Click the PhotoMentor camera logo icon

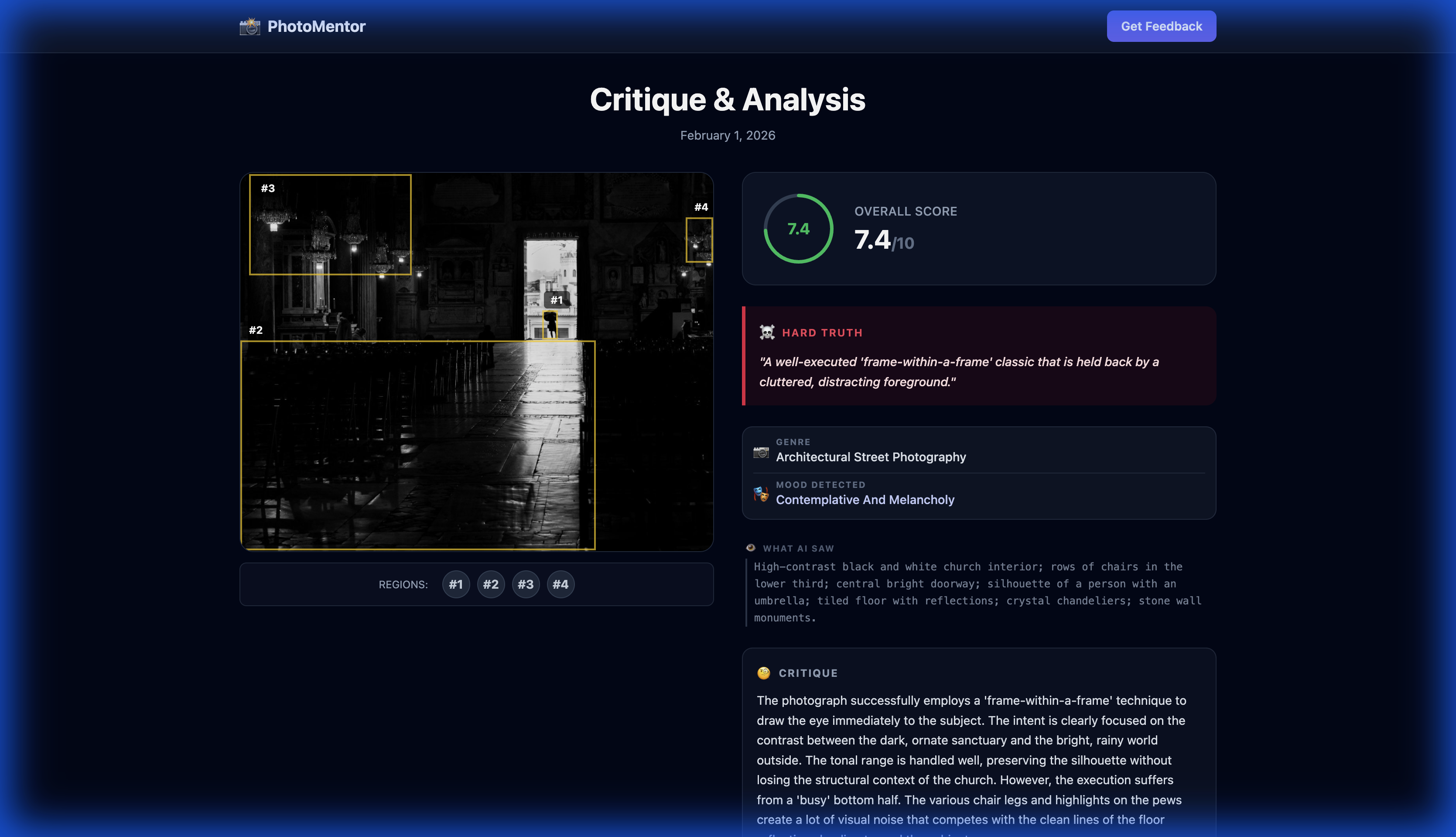250,27
